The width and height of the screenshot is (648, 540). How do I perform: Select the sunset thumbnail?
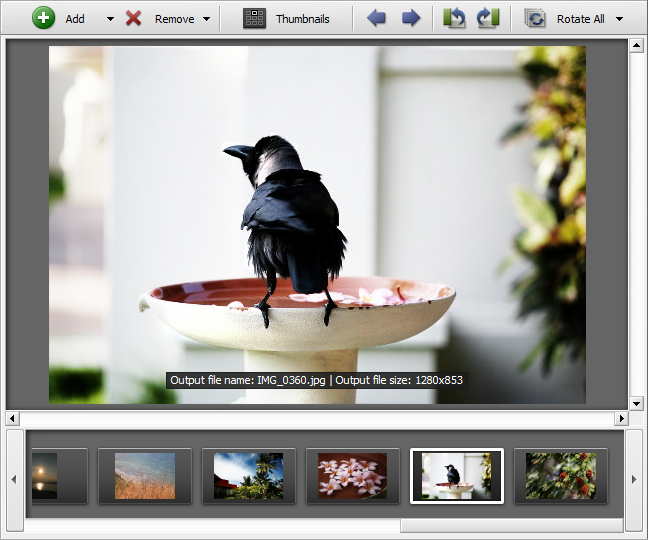point(59,476)
